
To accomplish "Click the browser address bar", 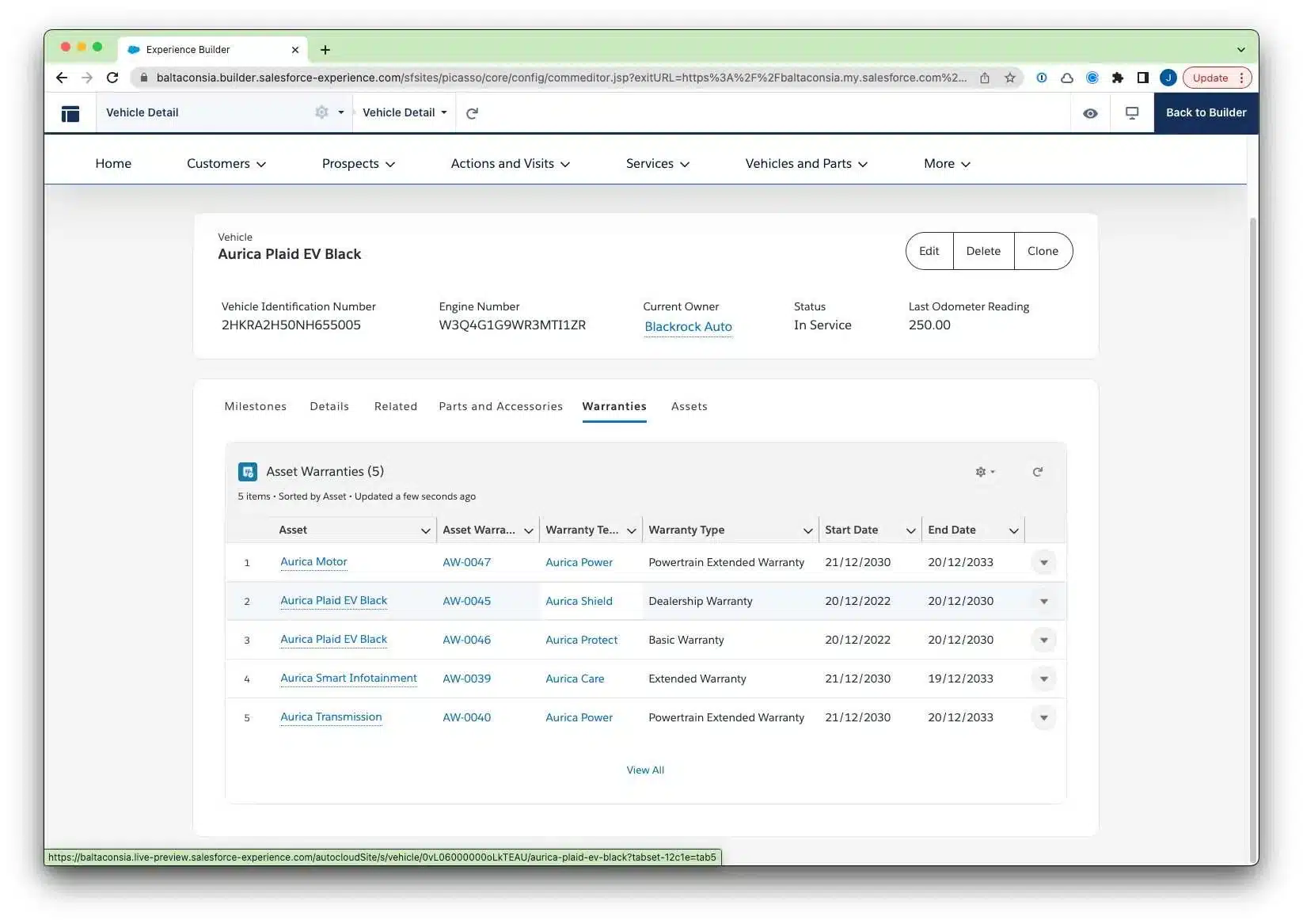I will coord(554,78).
